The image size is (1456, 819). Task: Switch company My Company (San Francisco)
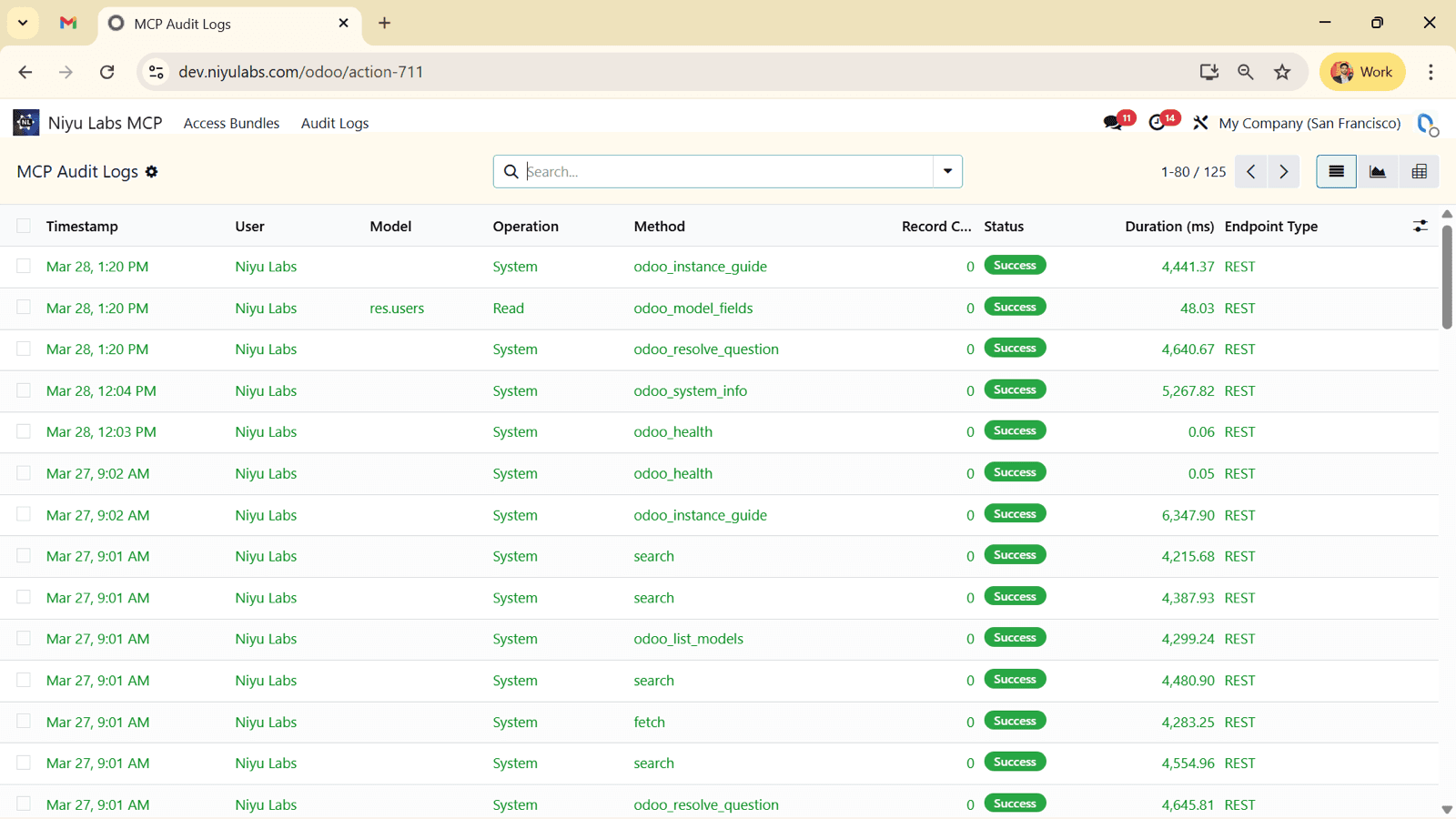pyautogui.click(x=1309, y=123)
